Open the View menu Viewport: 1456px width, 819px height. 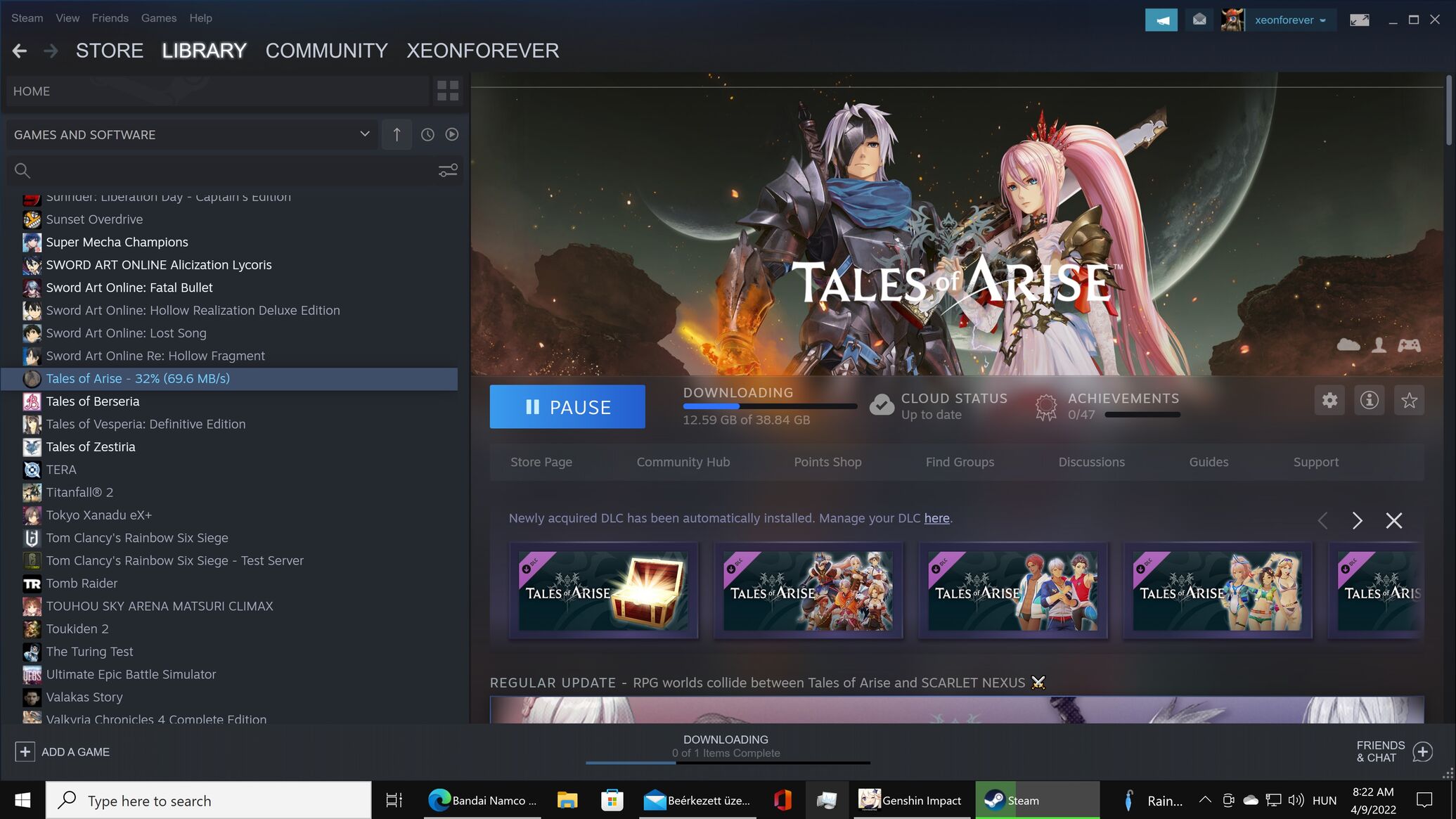pyautogui.click(x=67, y=18)
